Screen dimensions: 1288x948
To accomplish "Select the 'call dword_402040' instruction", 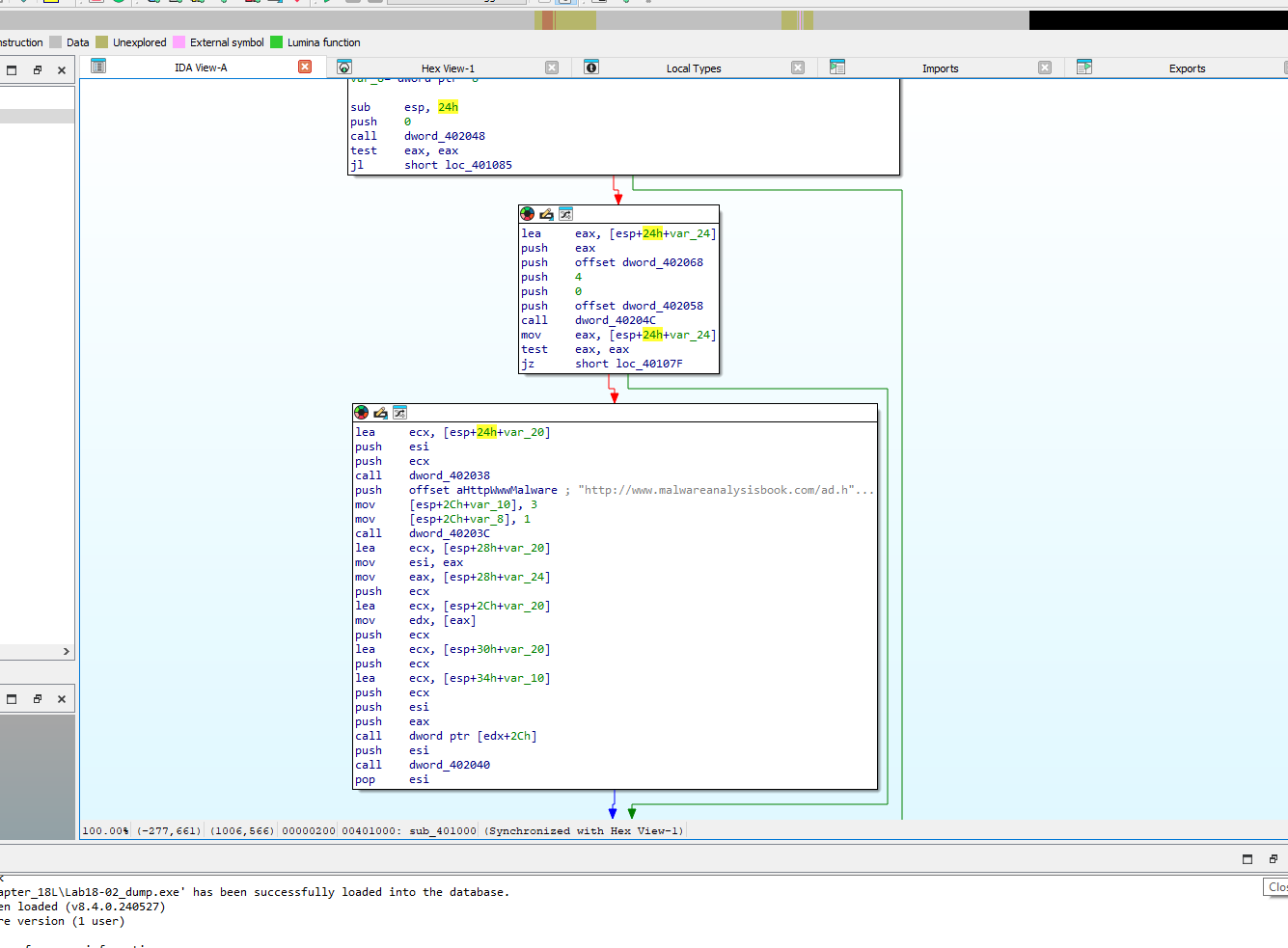I will pyautogui.click(x=423, y=765).
